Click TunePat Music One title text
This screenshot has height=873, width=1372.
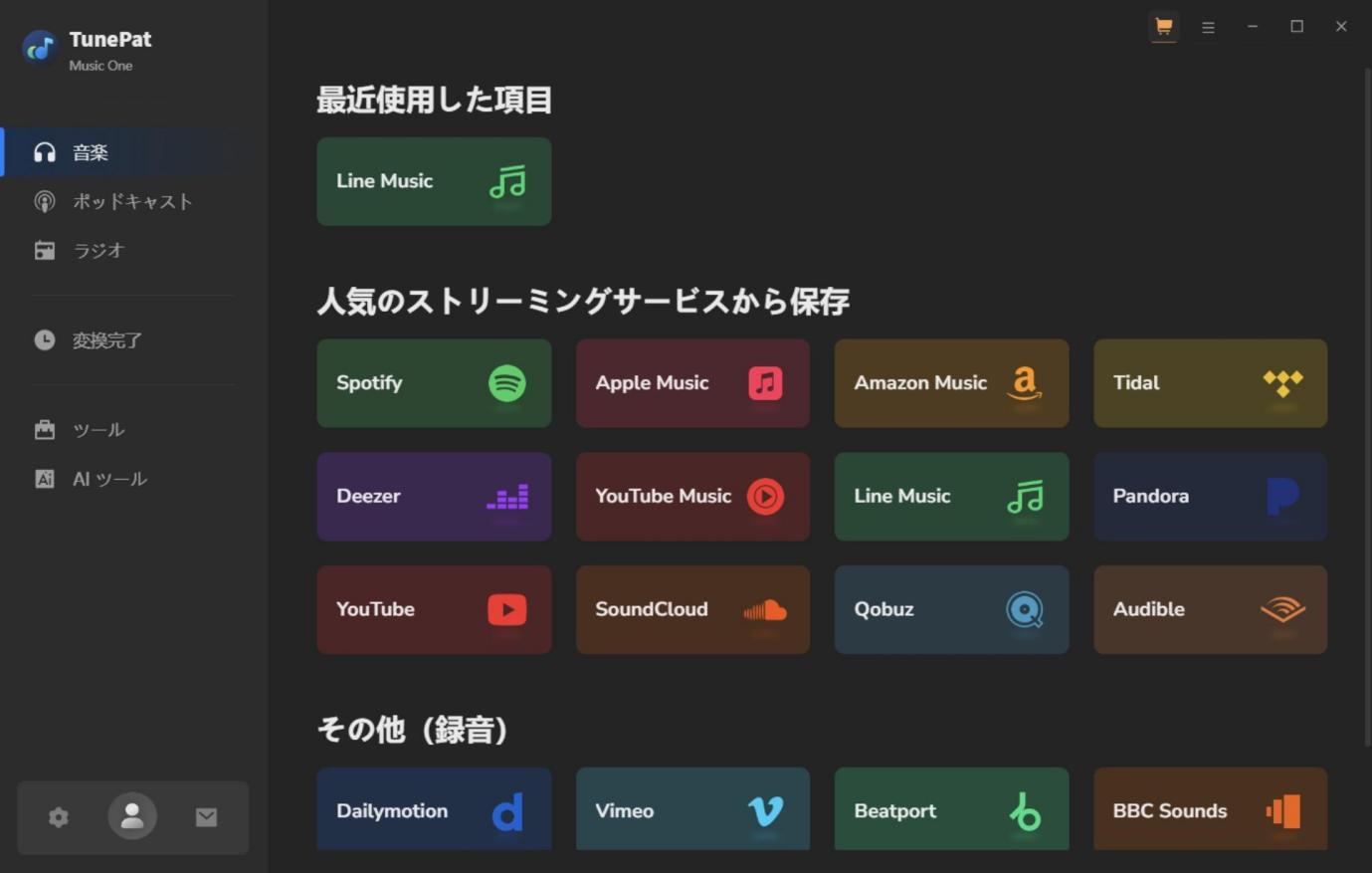[x=110, y=50]
